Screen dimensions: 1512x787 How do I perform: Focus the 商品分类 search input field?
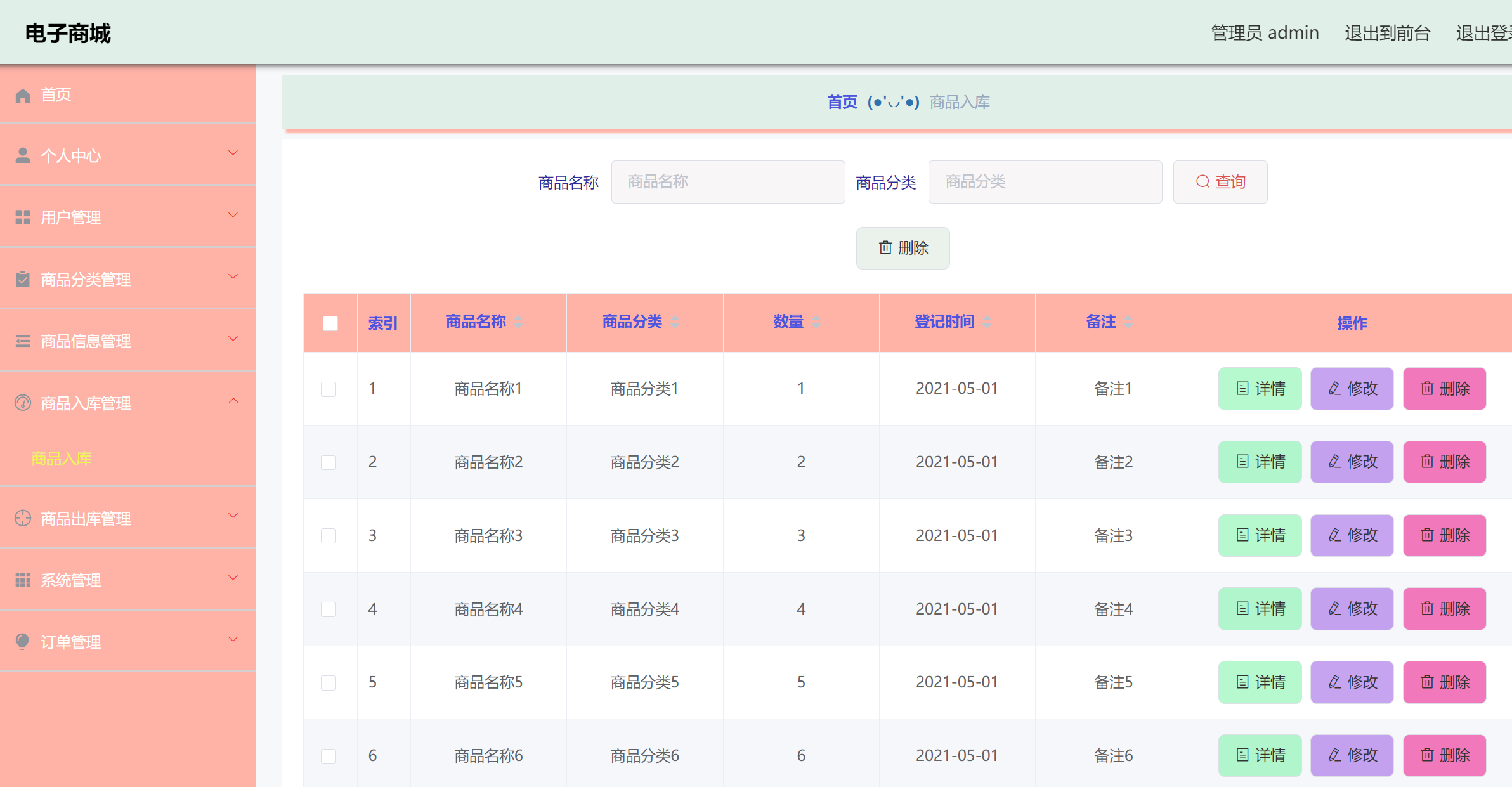(x=1045, y=182)
